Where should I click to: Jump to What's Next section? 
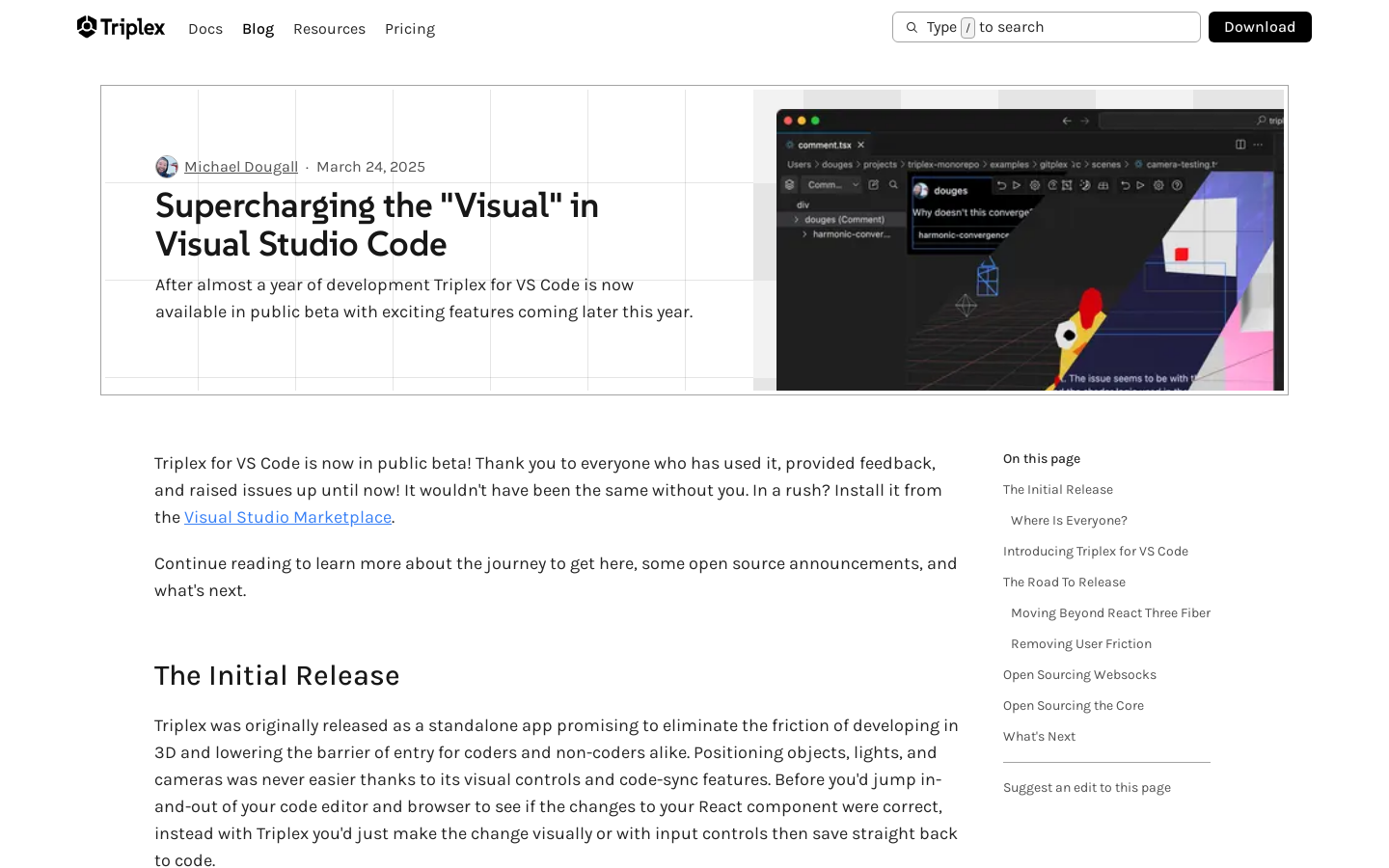coord(1039,737)
